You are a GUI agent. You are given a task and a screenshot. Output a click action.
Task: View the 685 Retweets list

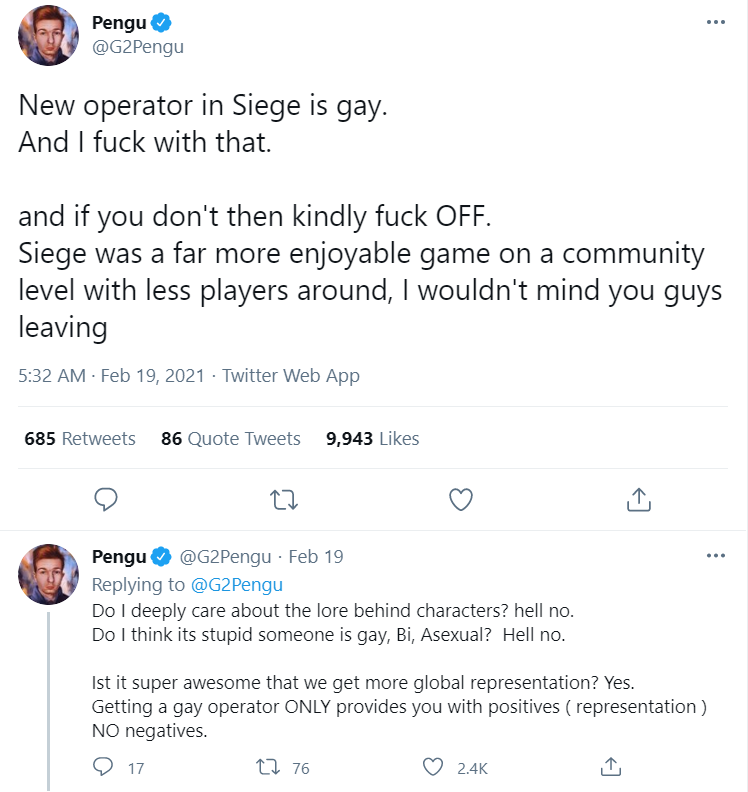[80, 438]
